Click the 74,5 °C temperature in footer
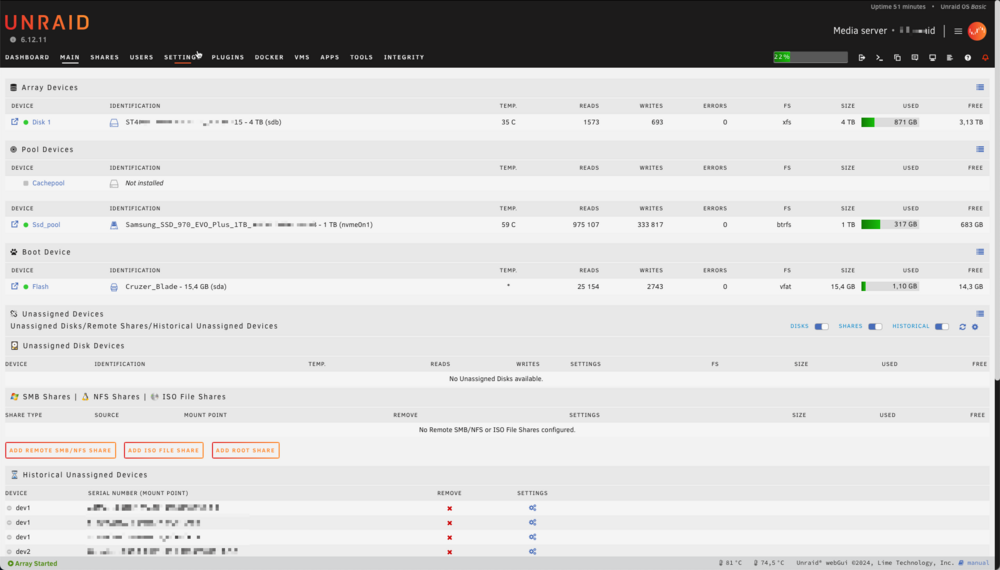Image resolution: width=1000 pixels, height=570 pixels. coord(769,563)
